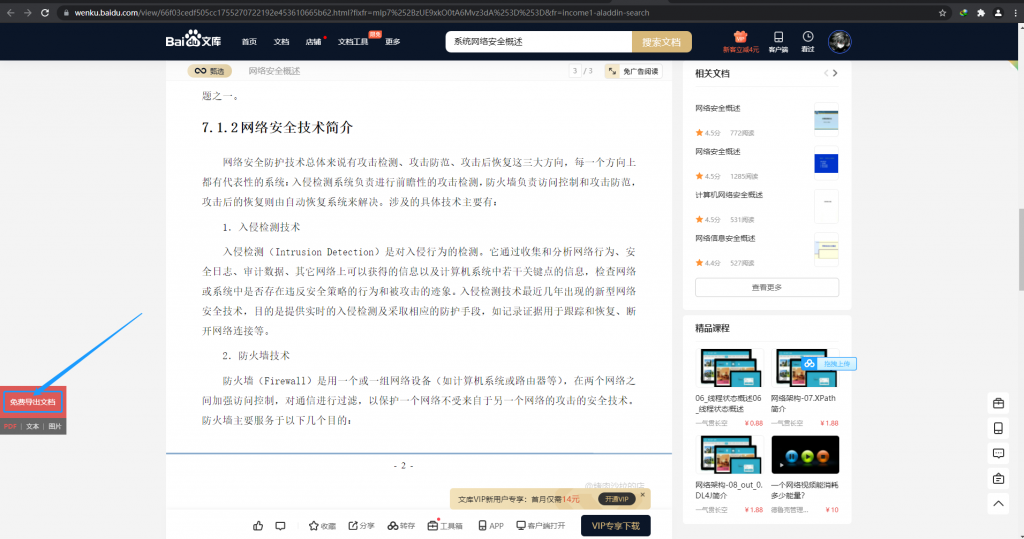
Task: Click the 精品课程 section heading
Action: pos(712,329)
